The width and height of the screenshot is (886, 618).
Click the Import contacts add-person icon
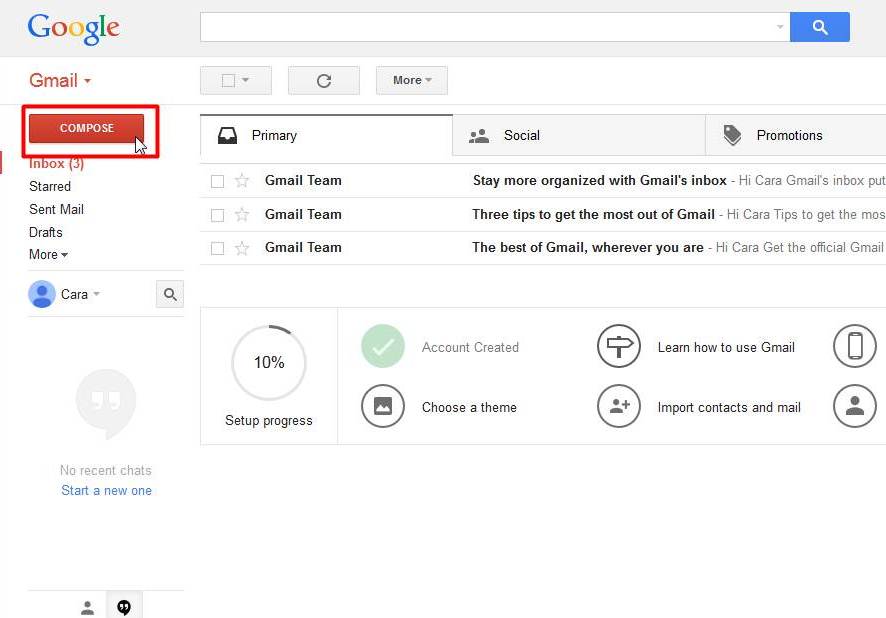pyautogui.click(x=619, y=406)
